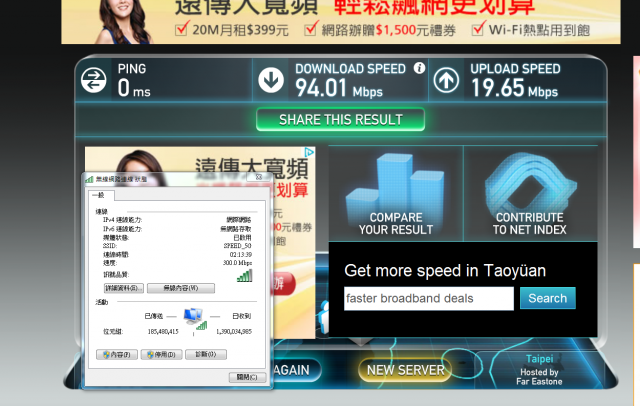The width and height of the screenshot is (640, 406).
Task: Click the SHARE THIS RESULT button
Action: coord(340,120)
